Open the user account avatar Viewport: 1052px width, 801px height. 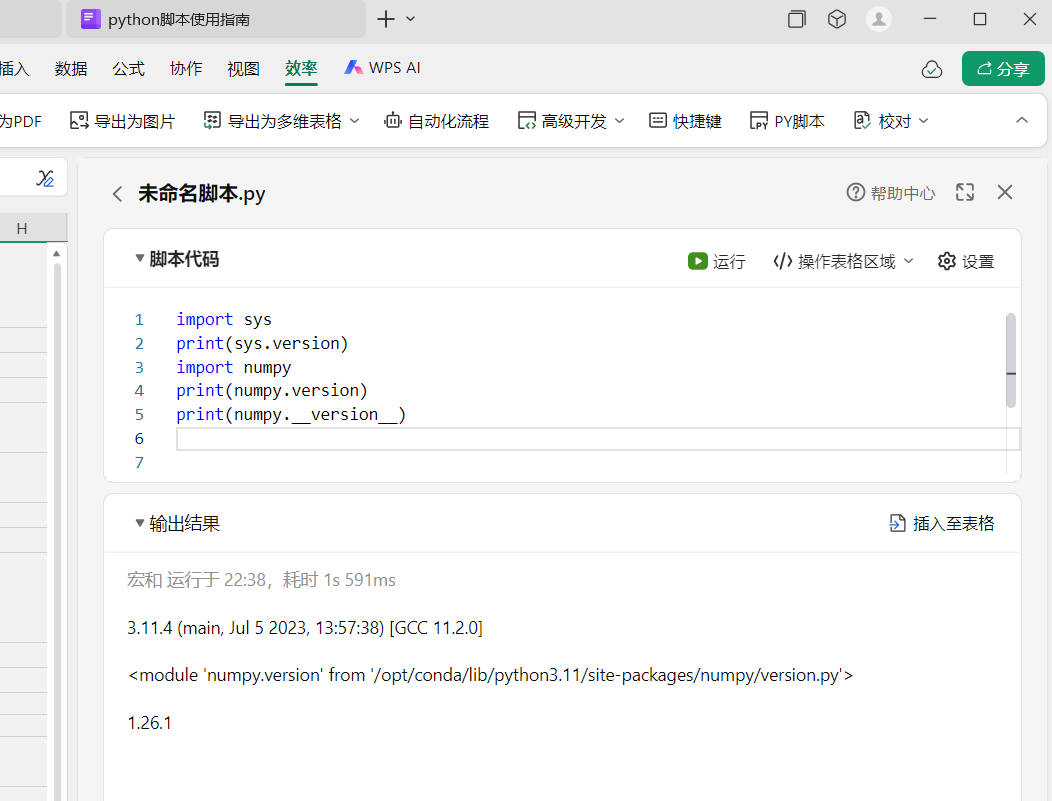click(x=878, y=19)
